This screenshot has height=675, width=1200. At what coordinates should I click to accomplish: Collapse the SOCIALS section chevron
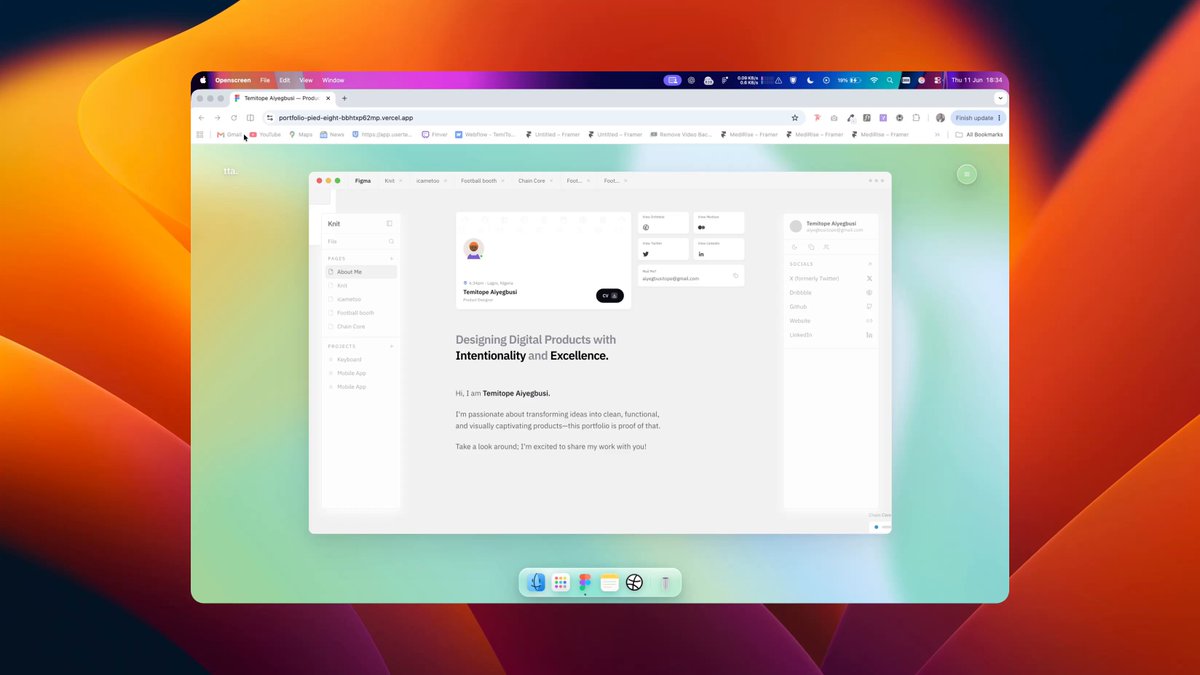(870, 264)
